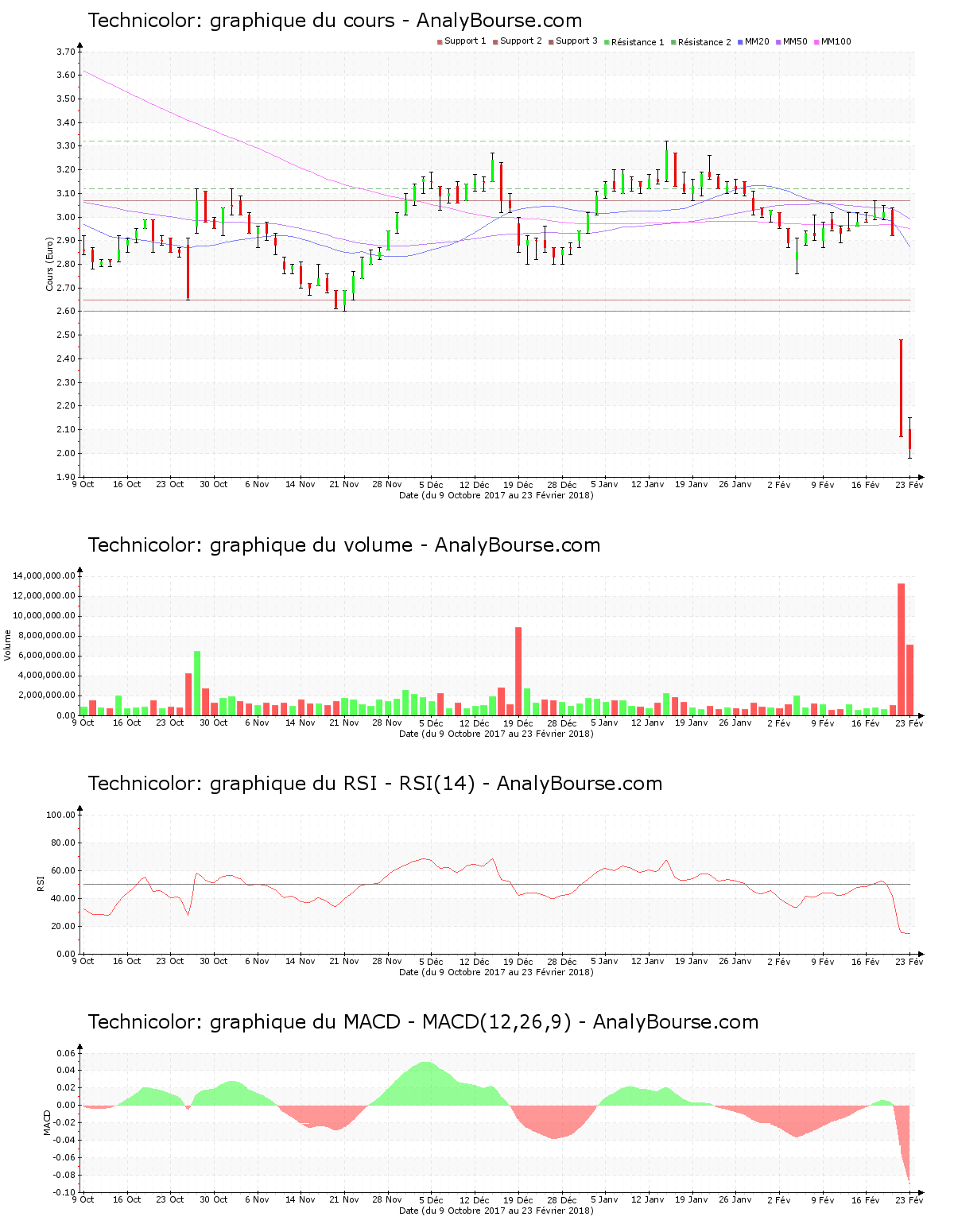Click the MACD(12,26,9) chart title

(423, 1022)
